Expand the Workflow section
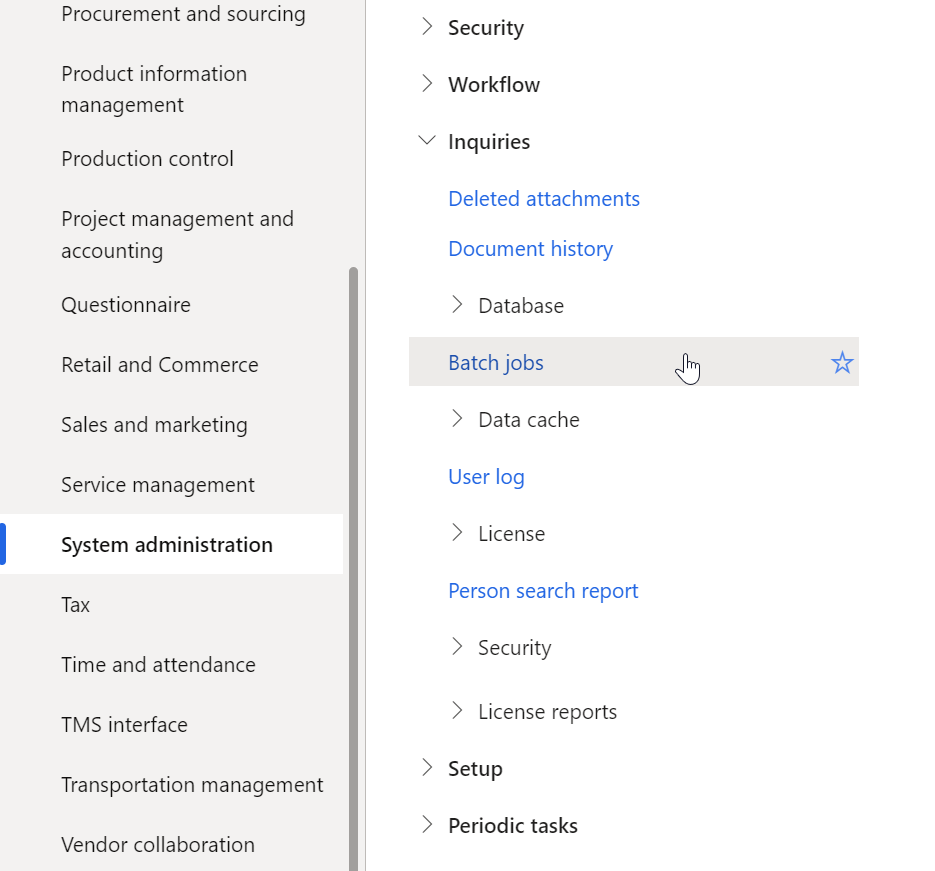 pyautogui.click(x=426, y=84)
